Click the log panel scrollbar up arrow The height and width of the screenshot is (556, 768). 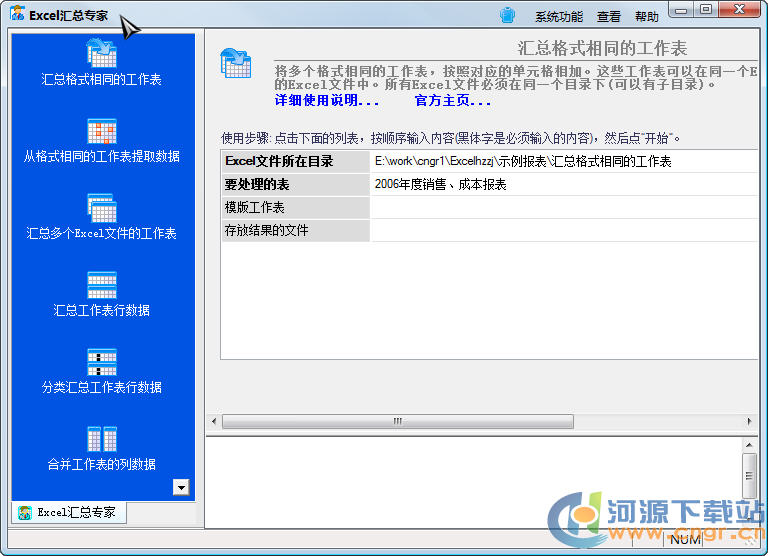749,445
